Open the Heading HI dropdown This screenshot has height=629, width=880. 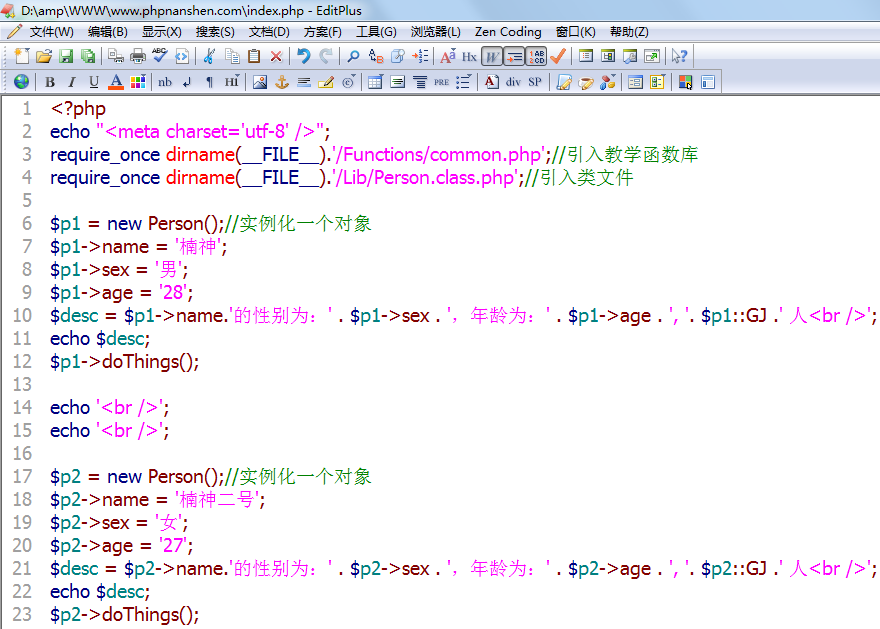click(x=232, y=82)
